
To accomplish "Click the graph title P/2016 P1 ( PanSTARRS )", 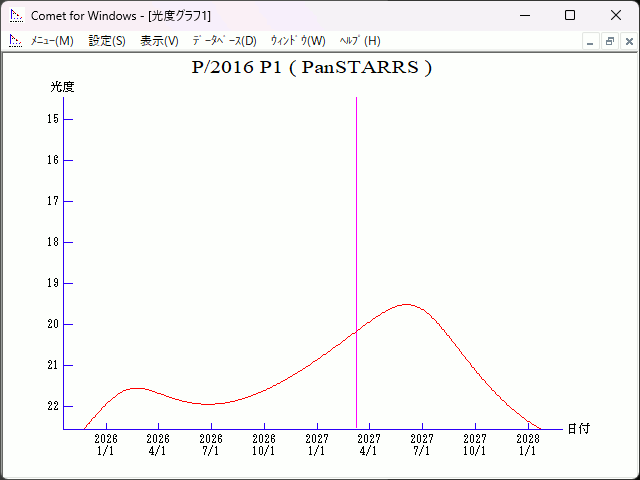I will point(312,67).
